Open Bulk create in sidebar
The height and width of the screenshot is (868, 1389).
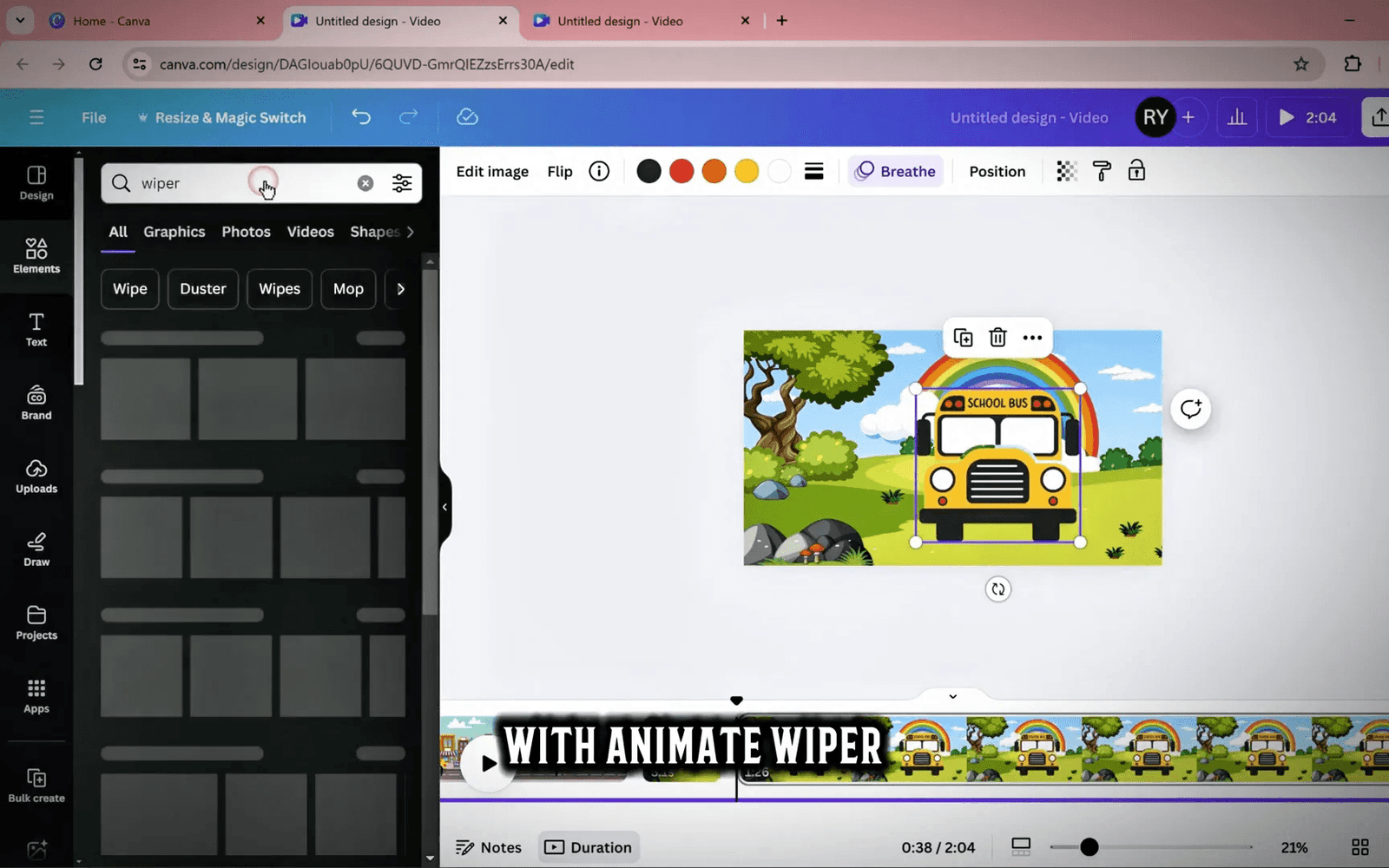click(36, 786)
